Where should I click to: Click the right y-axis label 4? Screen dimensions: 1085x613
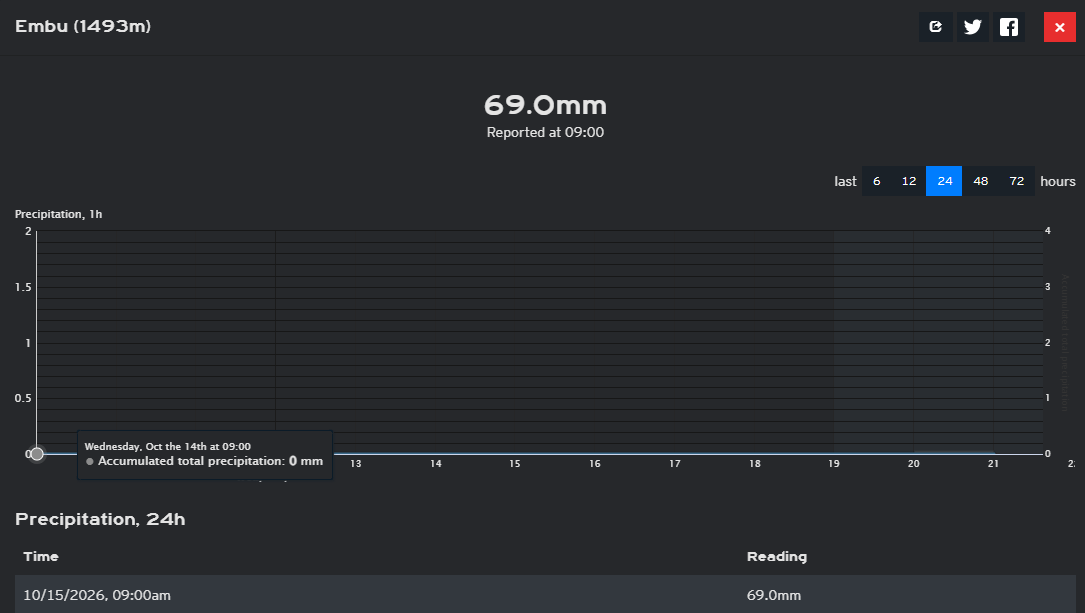pos(1048,231)
